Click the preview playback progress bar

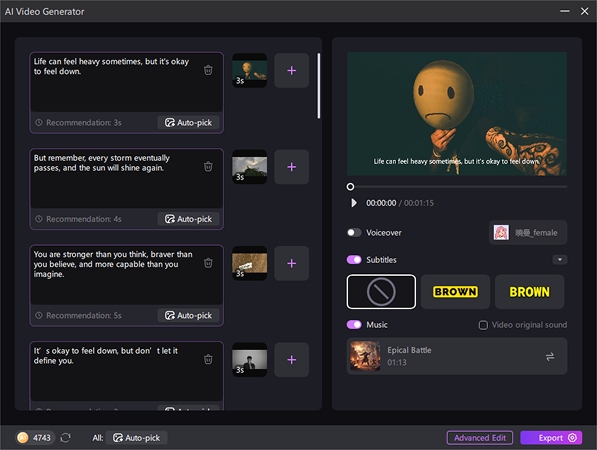point(458,187)
